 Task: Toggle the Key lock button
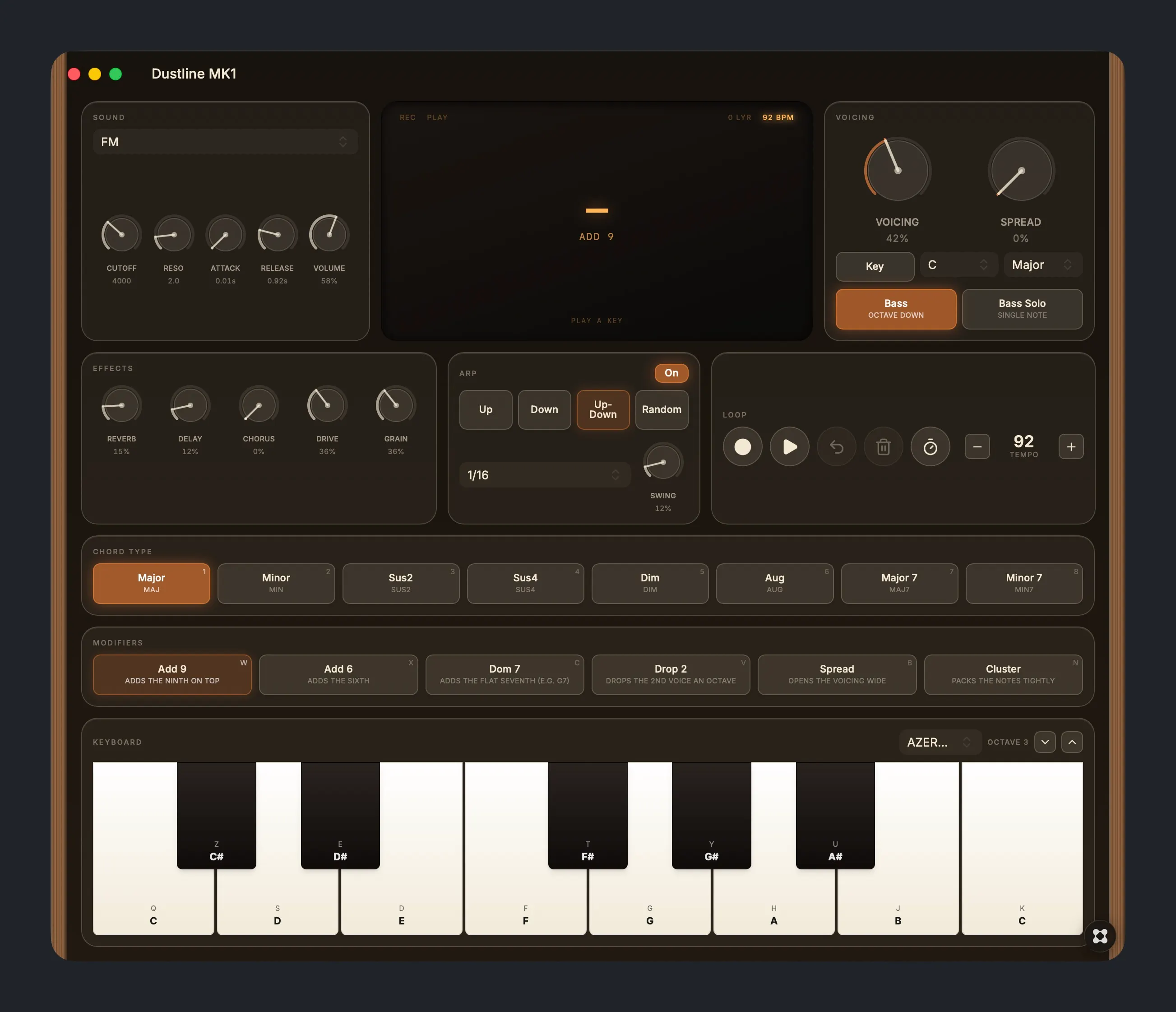pyautogui.click(x=875, y=266)
